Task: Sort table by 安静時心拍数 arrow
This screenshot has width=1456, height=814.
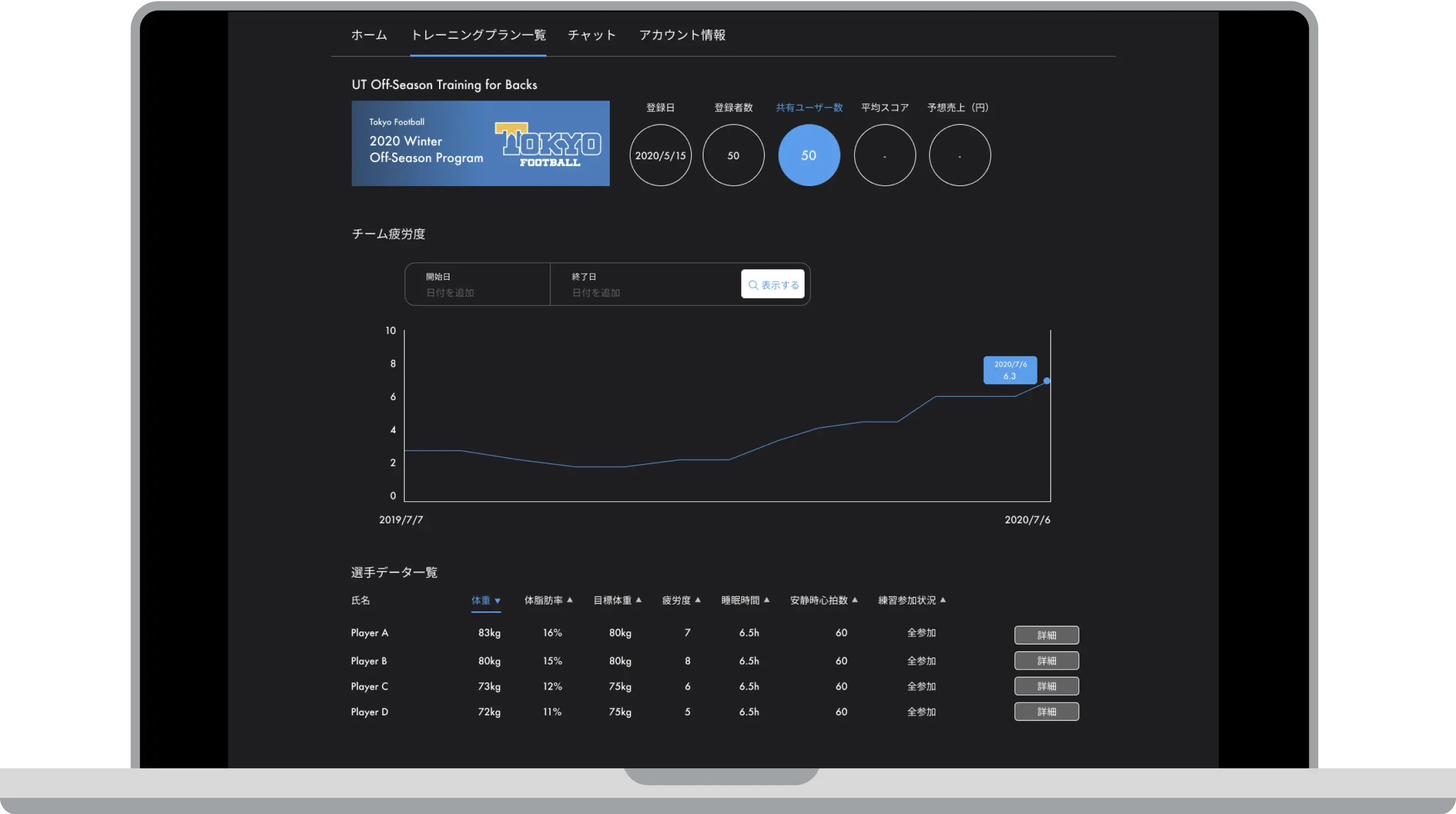Action: (x=855, y=600)
